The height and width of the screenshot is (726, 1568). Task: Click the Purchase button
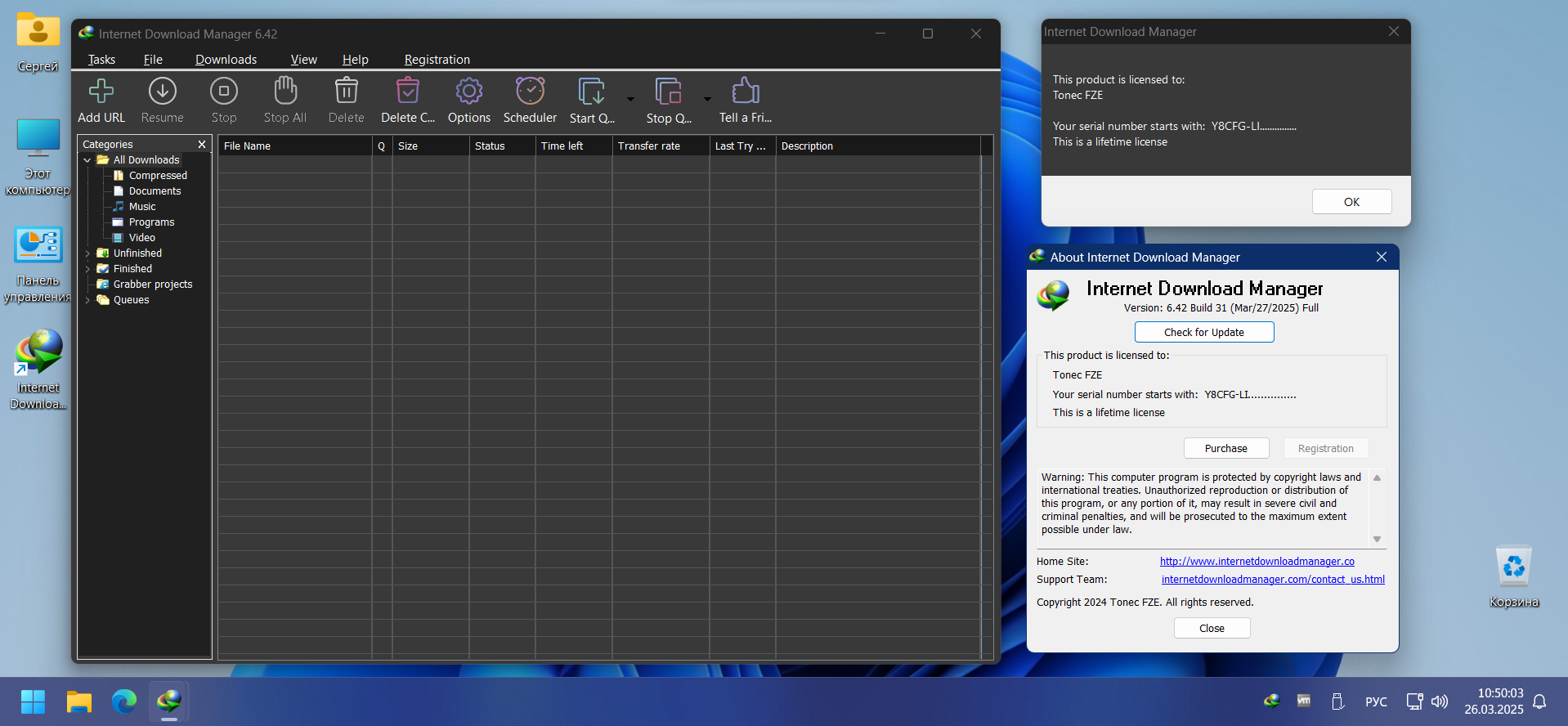[x=1225, y=448]
